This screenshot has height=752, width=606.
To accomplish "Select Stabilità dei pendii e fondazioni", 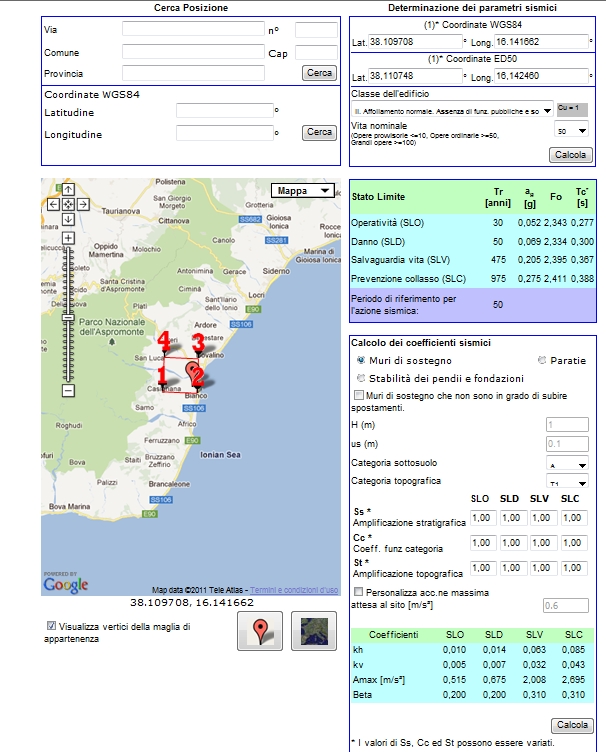I will (361, 378).
